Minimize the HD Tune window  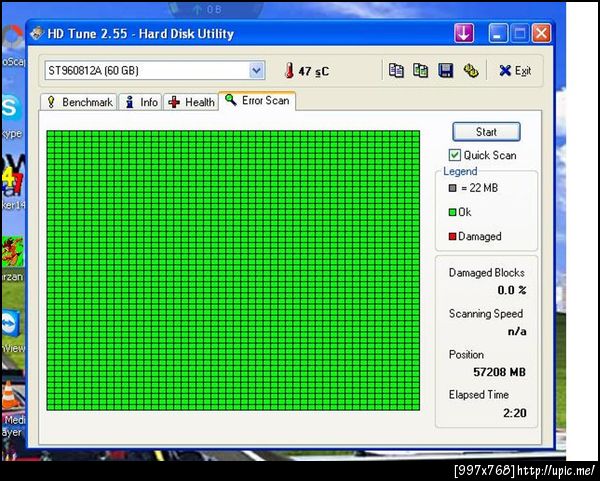pyautogui.click(x=498, y=33)
